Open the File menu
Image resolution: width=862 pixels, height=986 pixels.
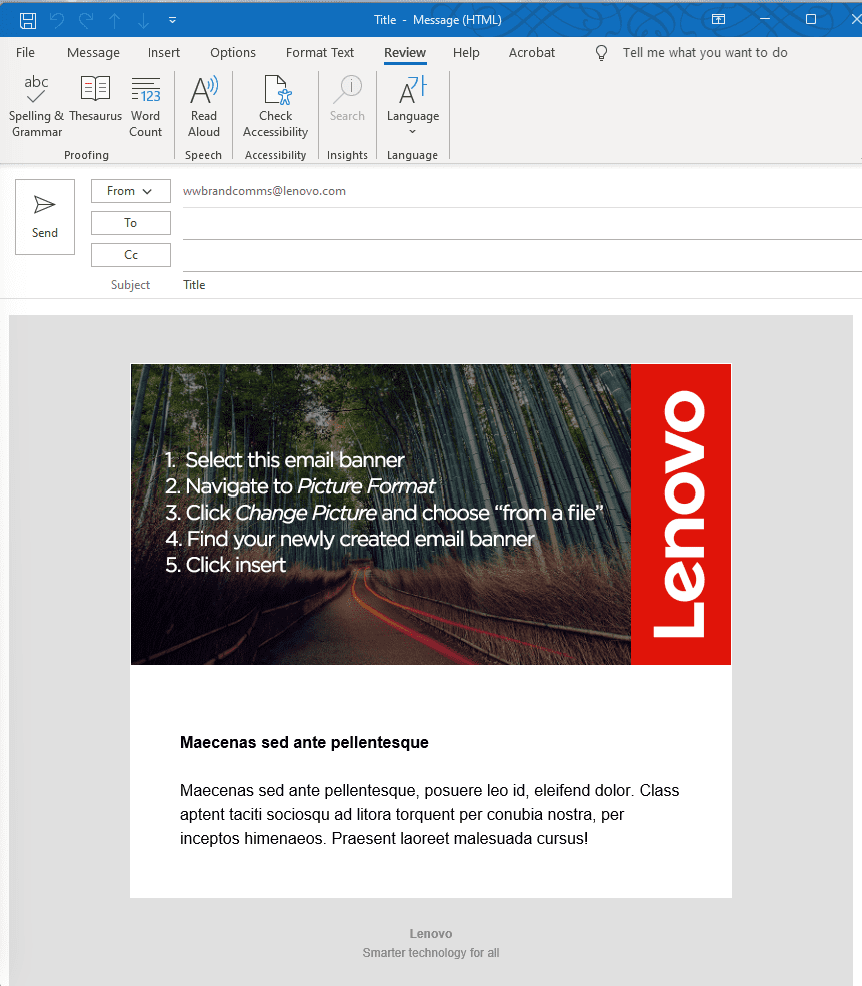pyautogui.click(x=25, y=53)
